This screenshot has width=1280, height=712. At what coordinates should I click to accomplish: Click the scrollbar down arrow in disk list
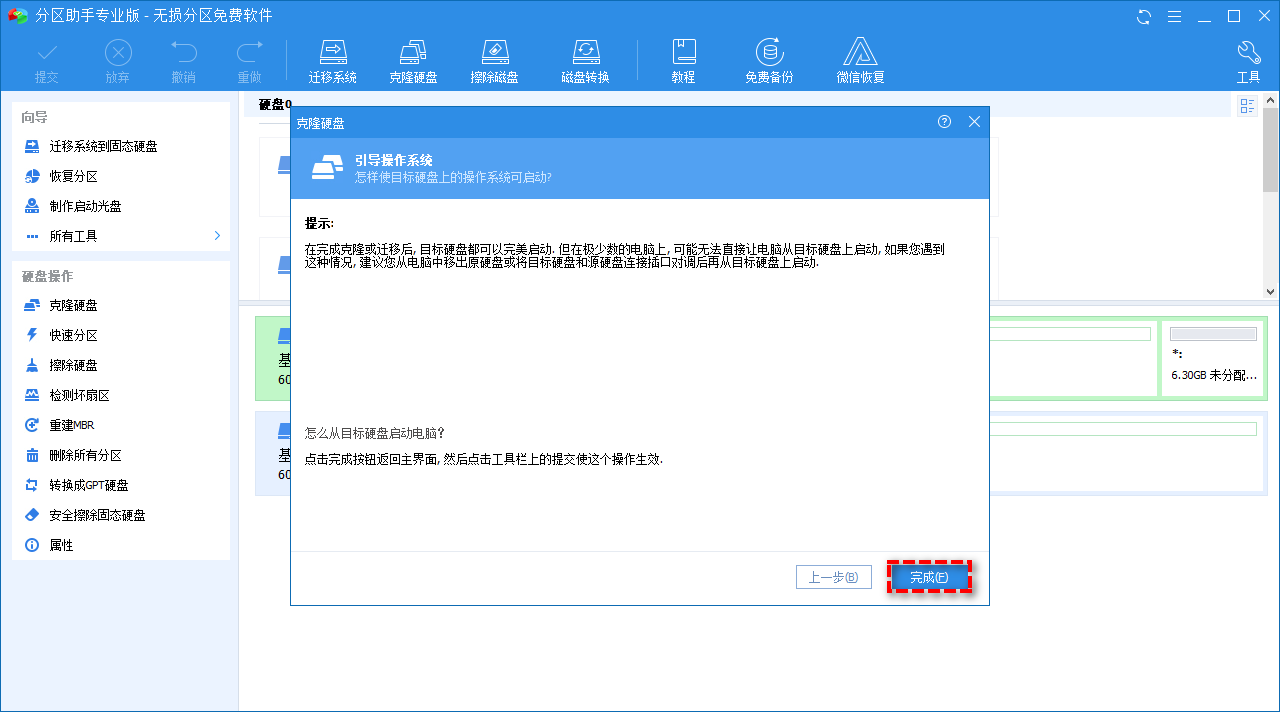(x=1270, y=291)
